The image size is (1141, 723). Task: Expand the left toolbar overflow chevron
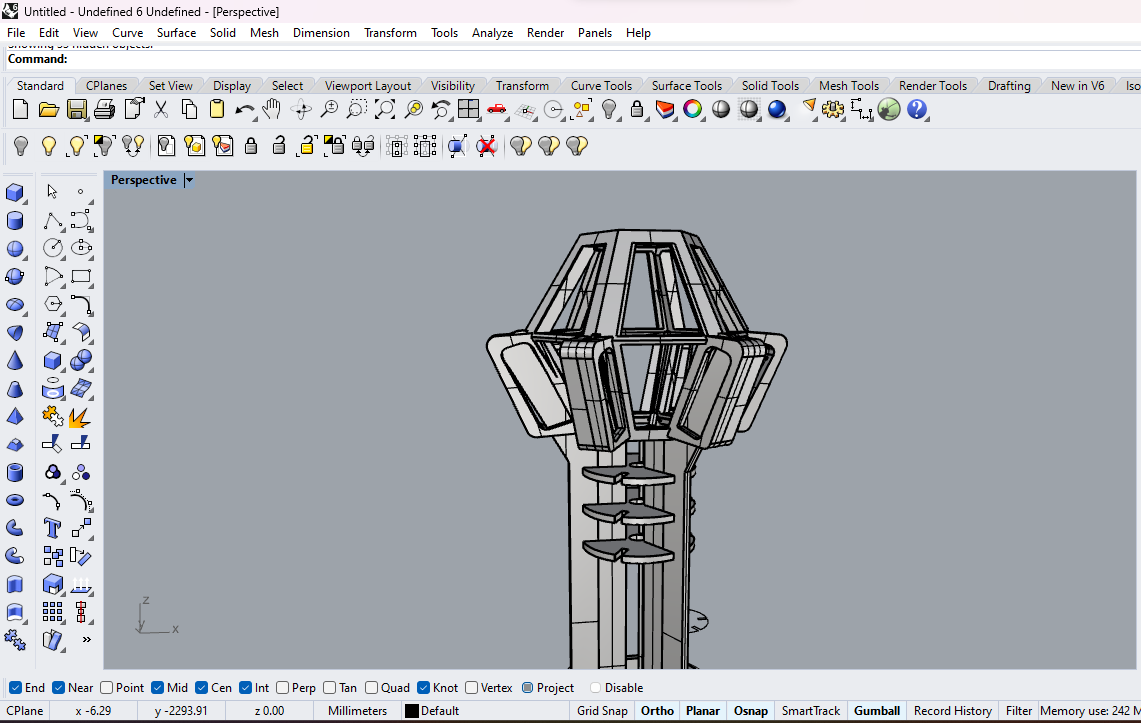(x=87, y=640)
